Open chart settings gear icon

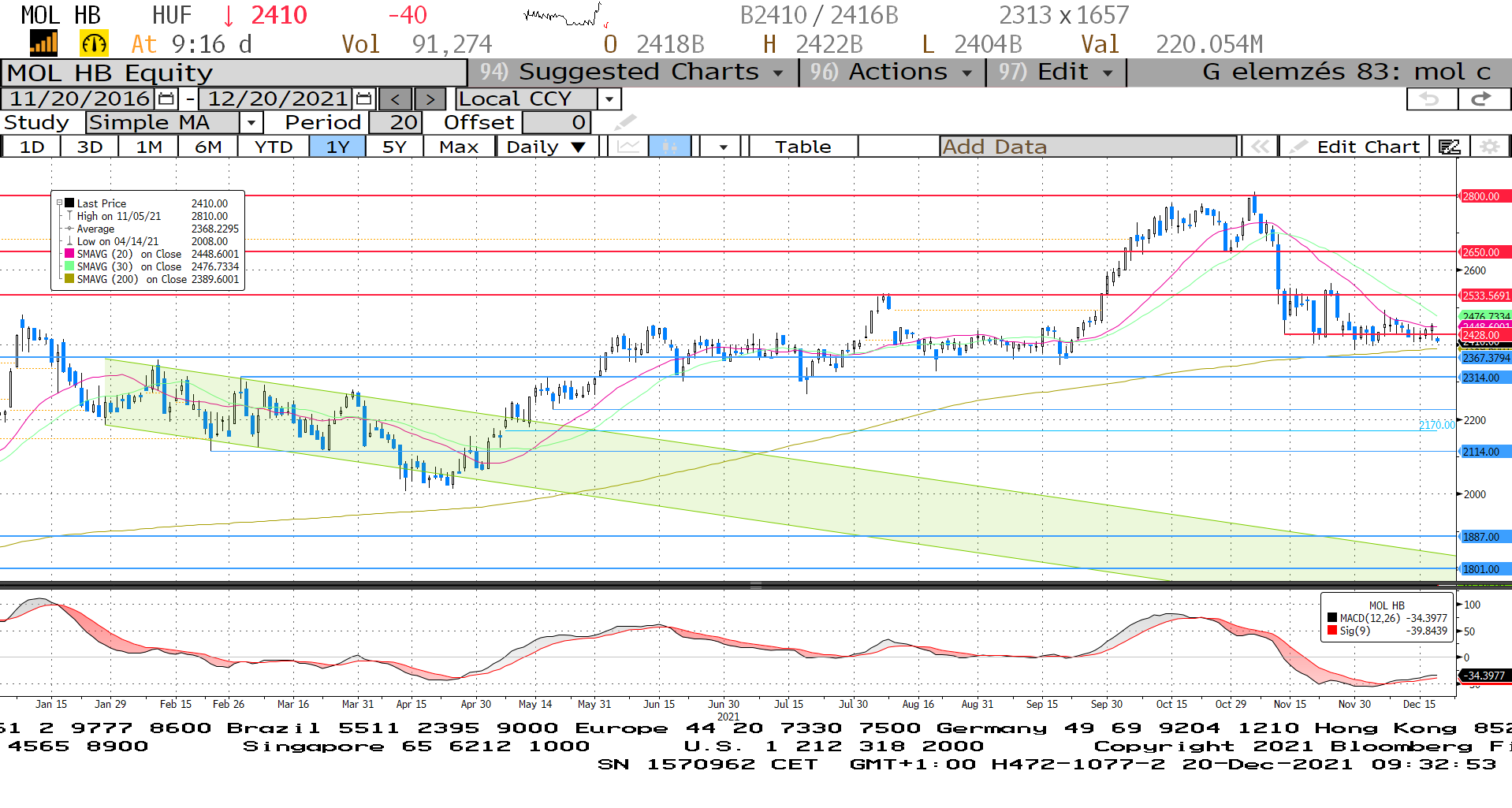tap(1489, 147)
